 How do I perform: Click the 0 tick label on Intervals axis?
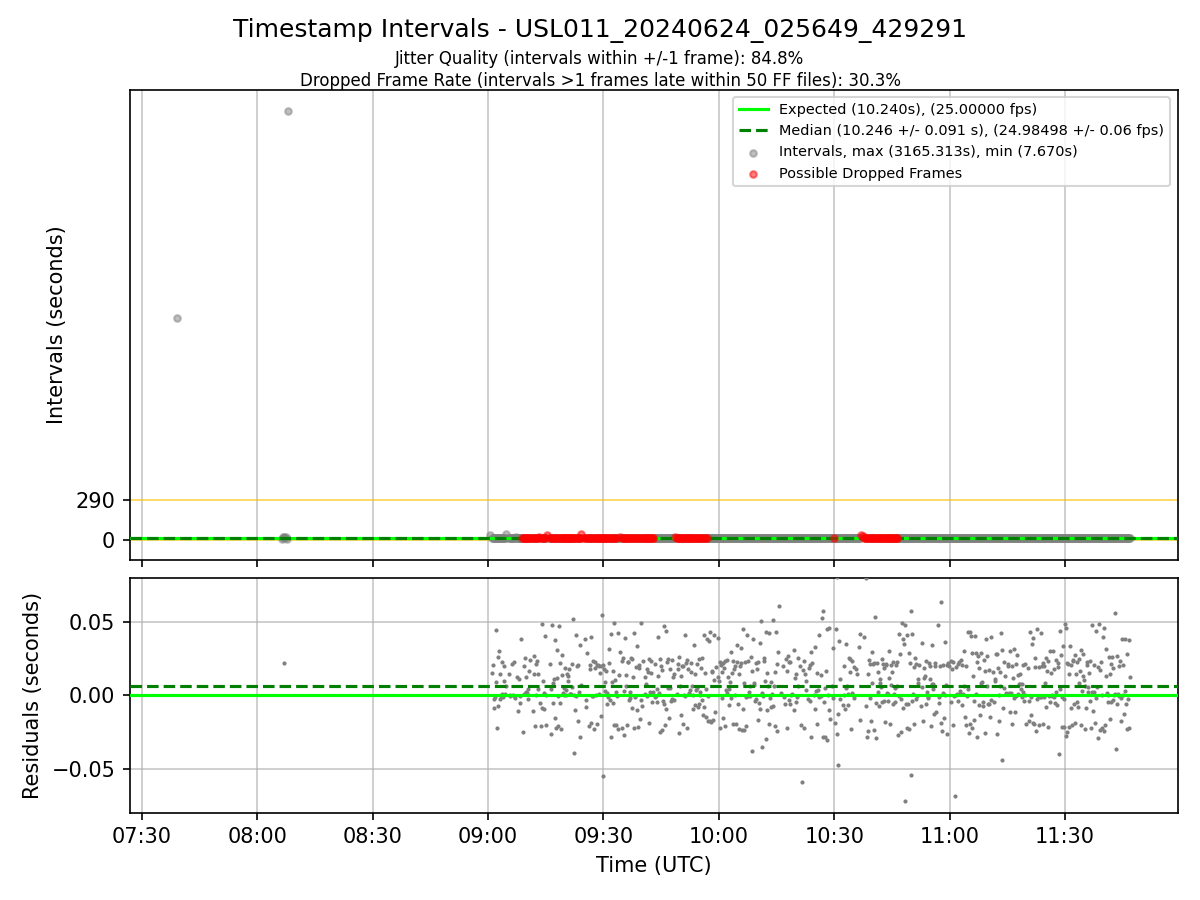click(109, 540)
